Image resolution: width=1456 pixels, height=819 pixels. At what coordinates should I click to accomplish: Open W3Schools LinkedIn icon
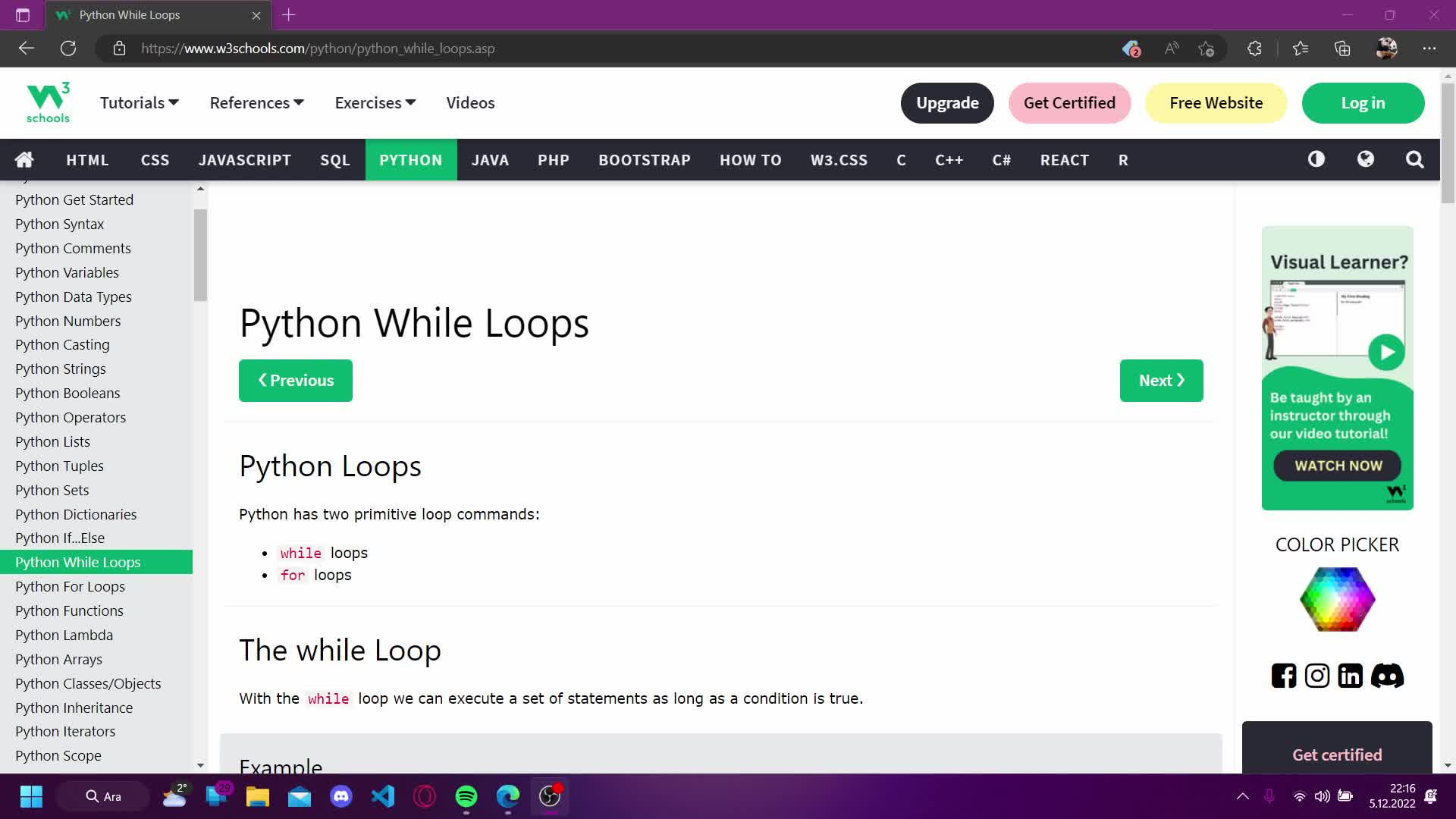click(x=1350, y=676)
